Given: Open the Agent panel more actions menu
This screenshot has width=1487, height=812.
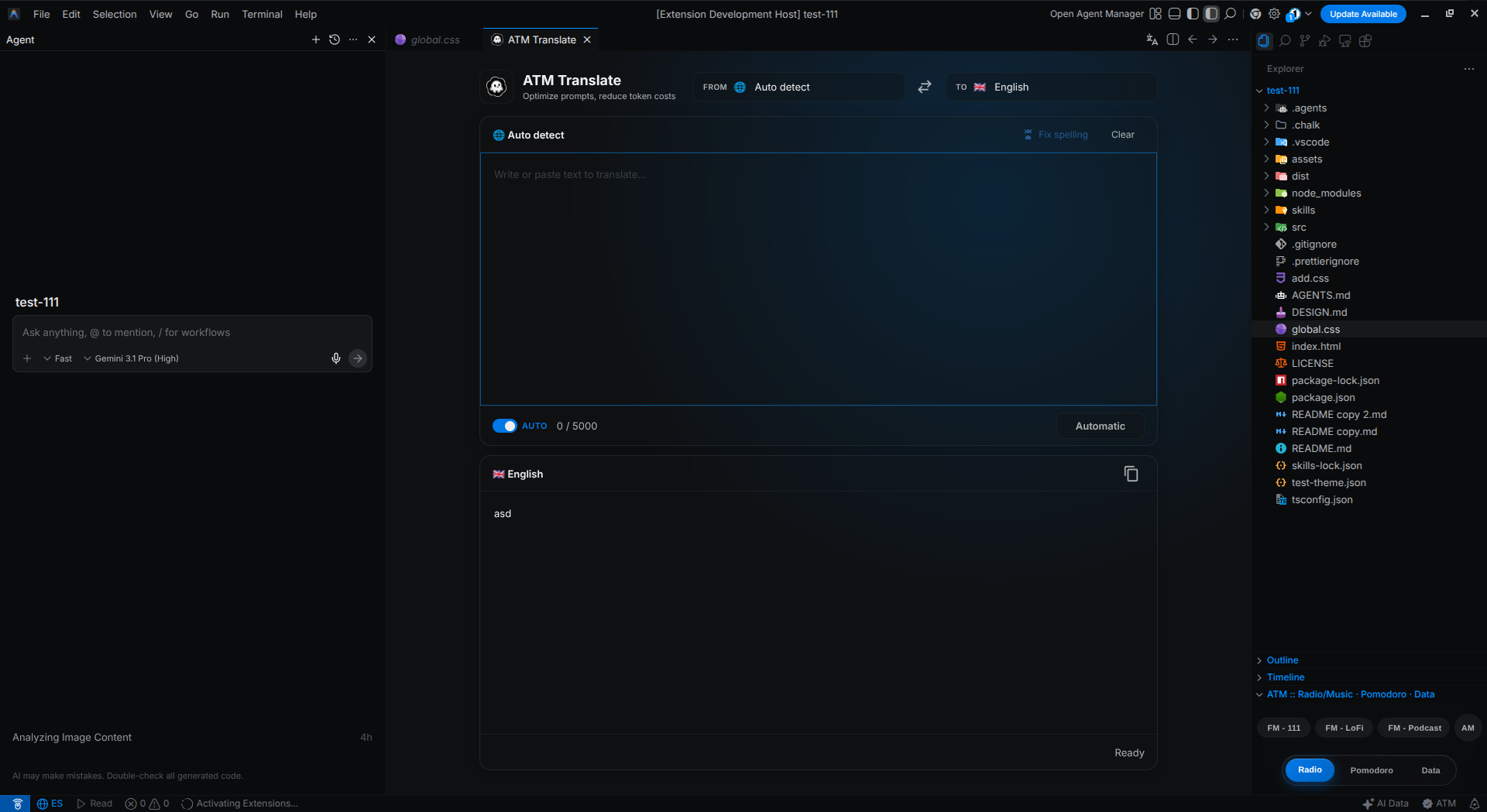Looking at the screenshot, I should pos(353,39).
